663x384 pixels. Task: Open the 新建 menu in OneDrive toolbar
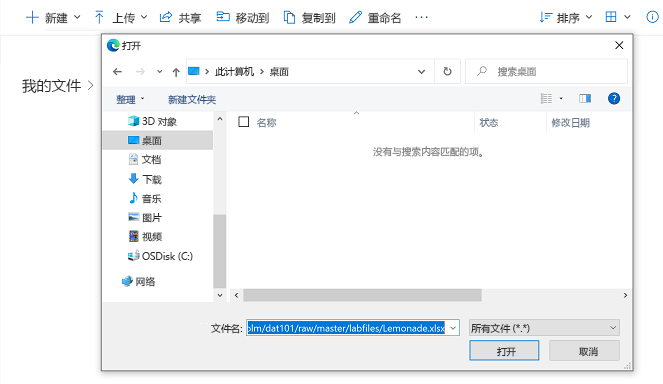(x=53, y=18)
